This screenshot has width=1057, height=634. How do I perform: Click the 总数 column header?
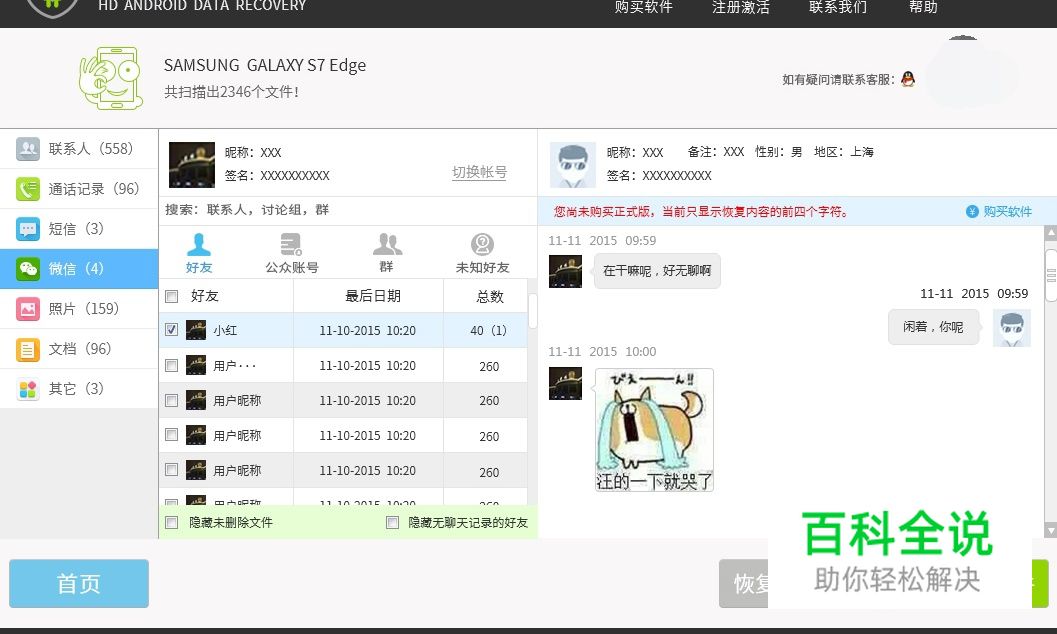tap(489, 296)
